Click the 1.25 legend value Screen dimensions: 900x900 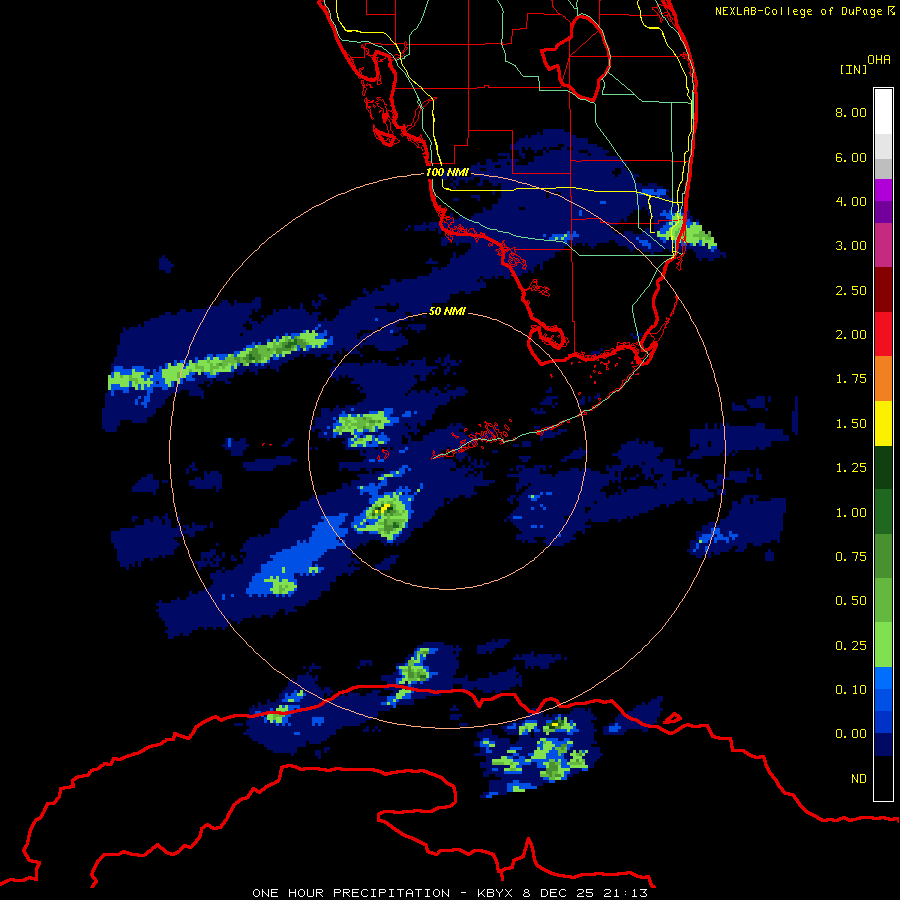pos(851,468)
